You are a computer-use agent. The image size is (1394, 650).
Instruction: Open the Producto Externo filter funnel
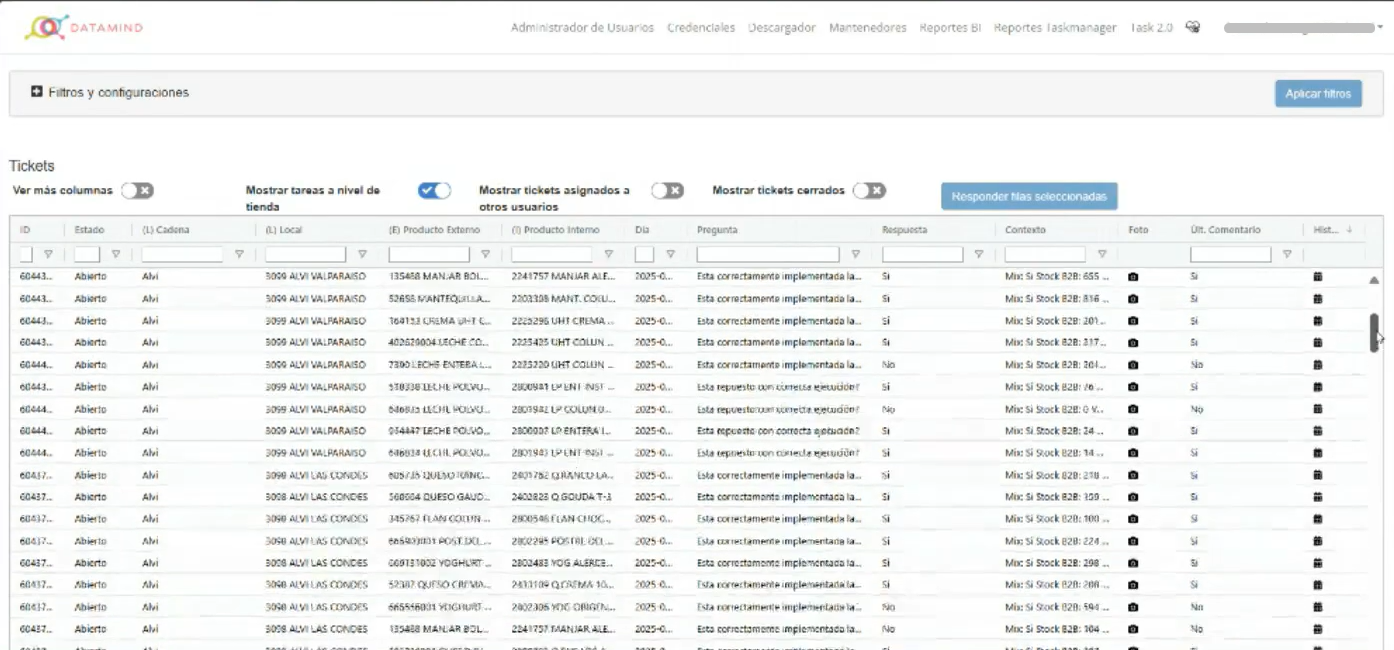485,254
